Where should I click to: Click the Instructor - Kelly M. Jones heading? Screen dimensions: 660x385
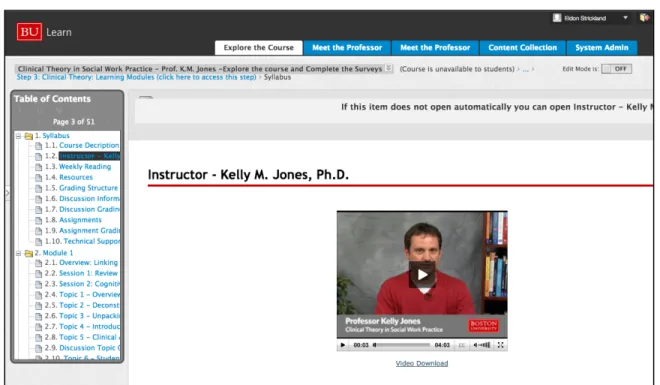click(248, 175)
